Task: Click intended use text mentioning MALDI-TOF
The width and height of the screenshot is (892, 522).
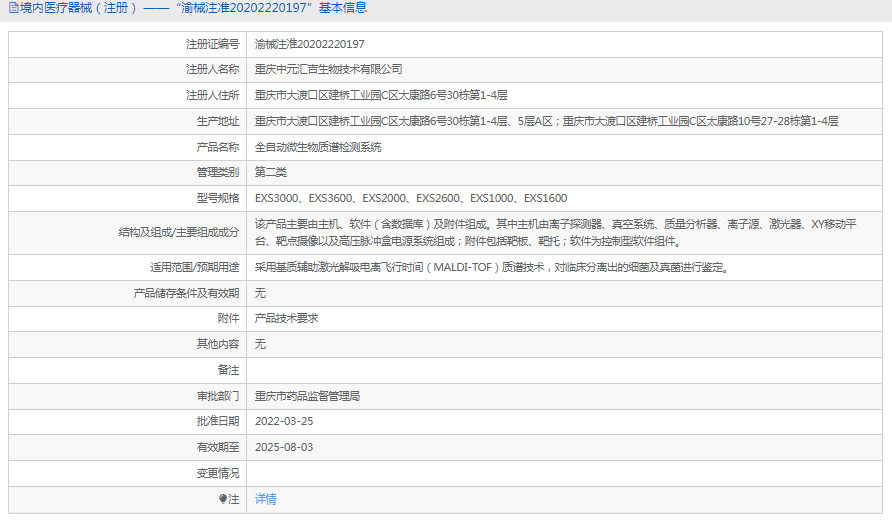Action: (492, 267)
